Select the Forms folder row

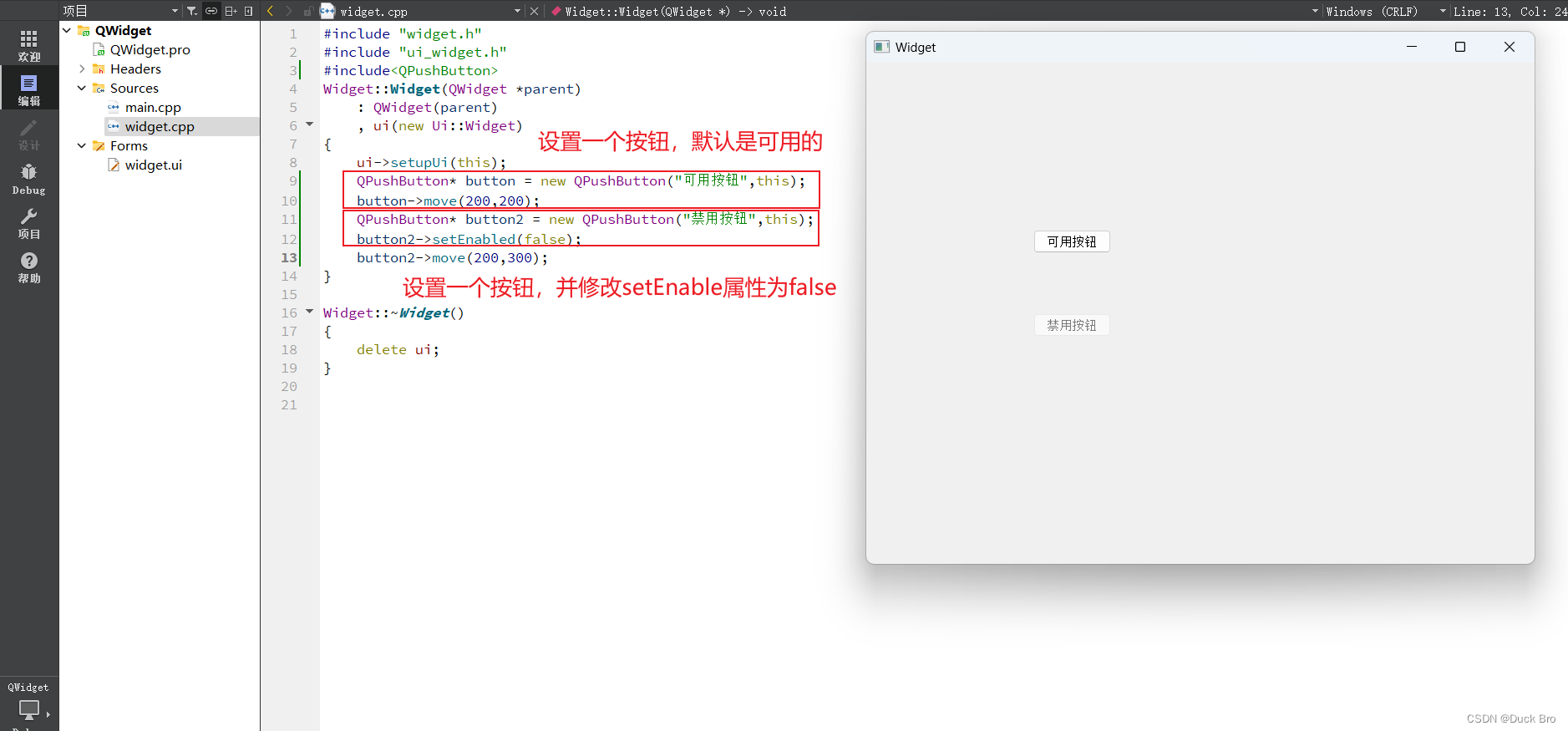tap(129, 145)
